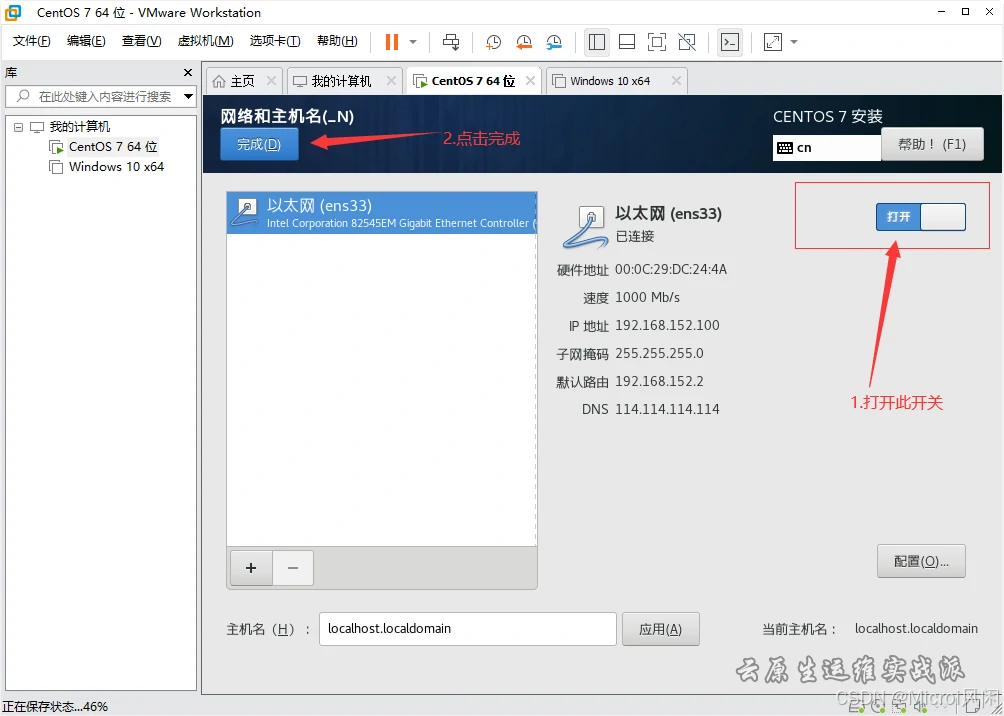Click the 完成(D) done button

tap(259, 144)
